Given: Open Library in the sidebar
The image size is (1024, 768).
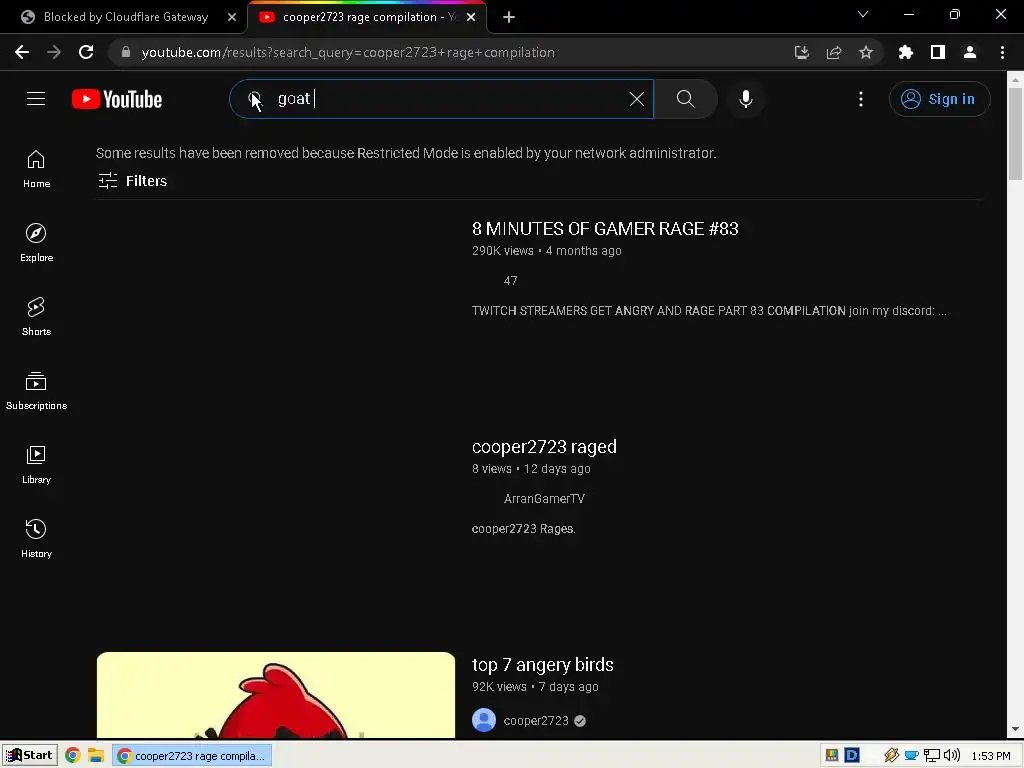Looking at the screenshot, I should coord(36,465).
